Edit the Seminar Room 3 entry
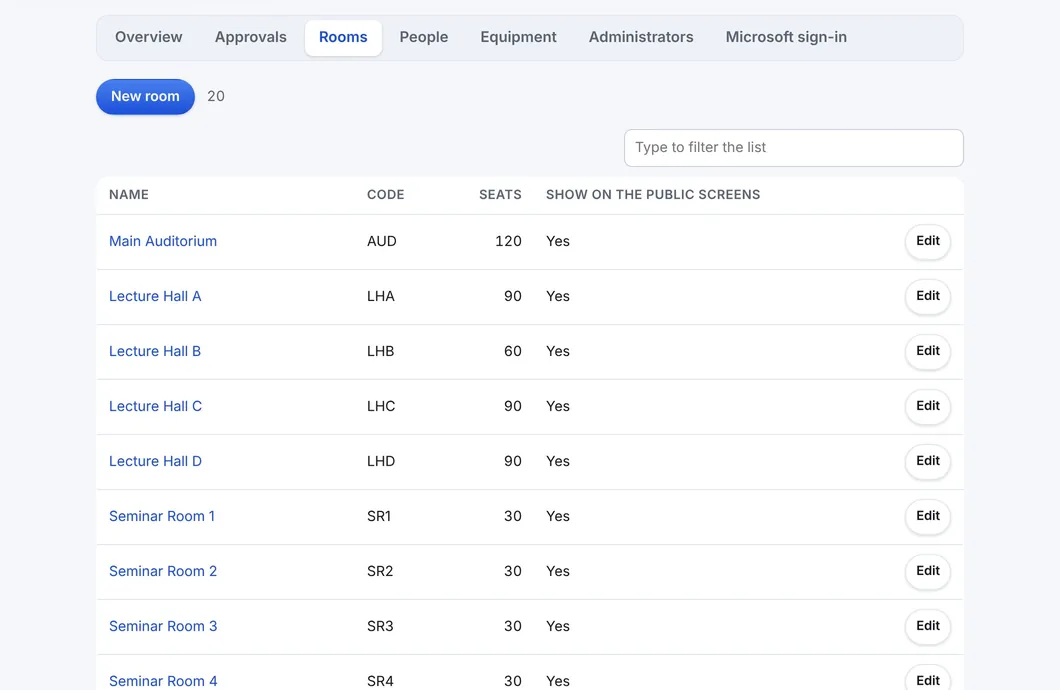The image size is (1060, 690). [x=928, y=626]
